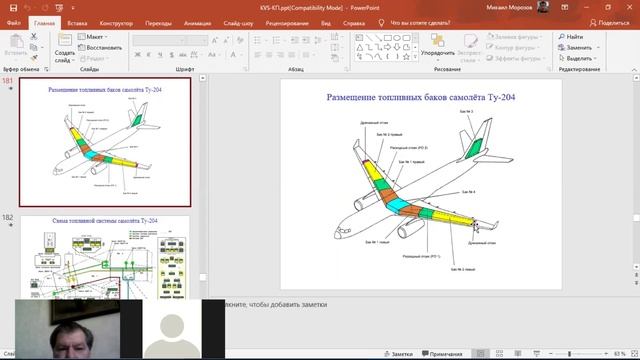640x360 pixels.
Task: Switch to Normal view in status bar
Action: pyautogui.click(x=481, y=353)
